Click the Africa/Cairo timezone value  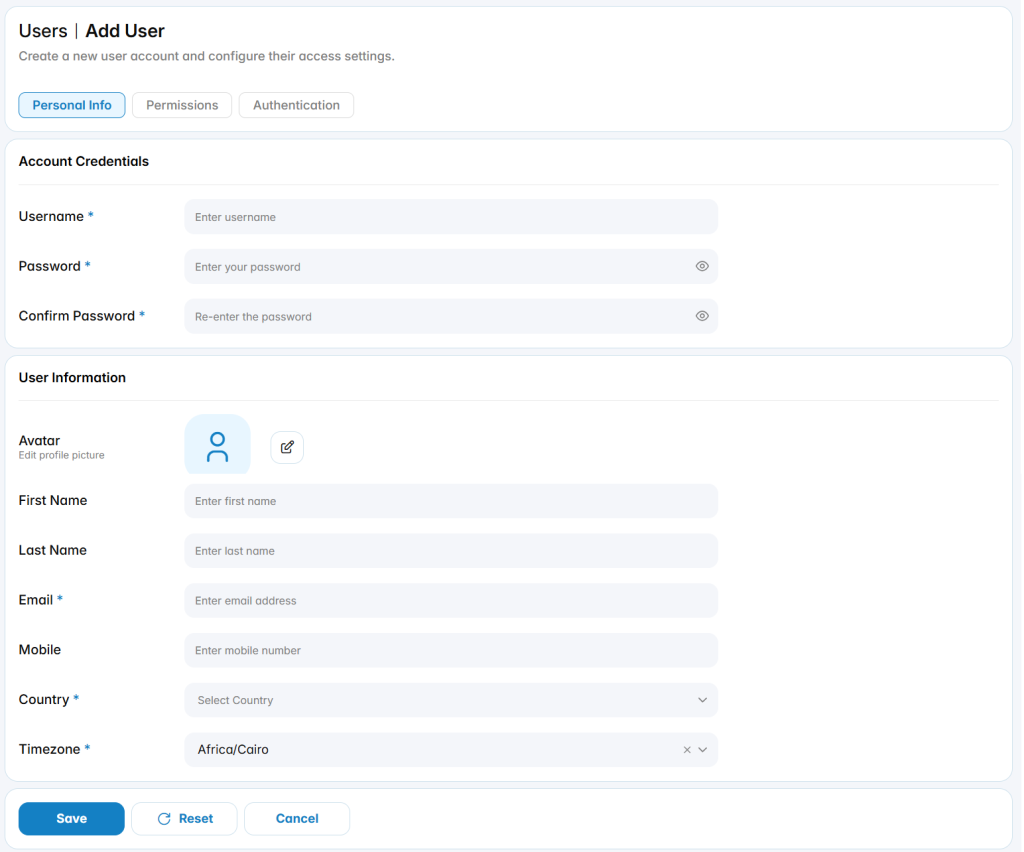(233, 750)
